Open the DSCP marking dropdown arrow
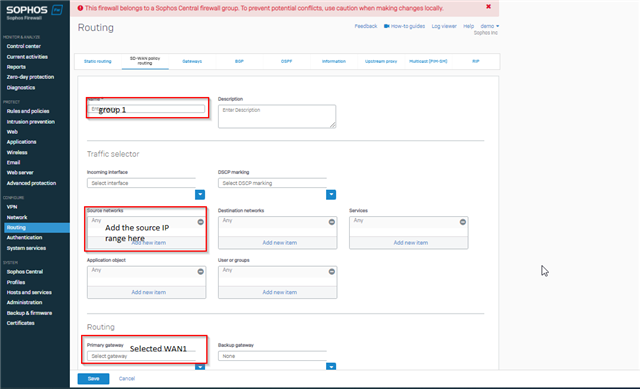The image size is (640, 389). [331, 195]
